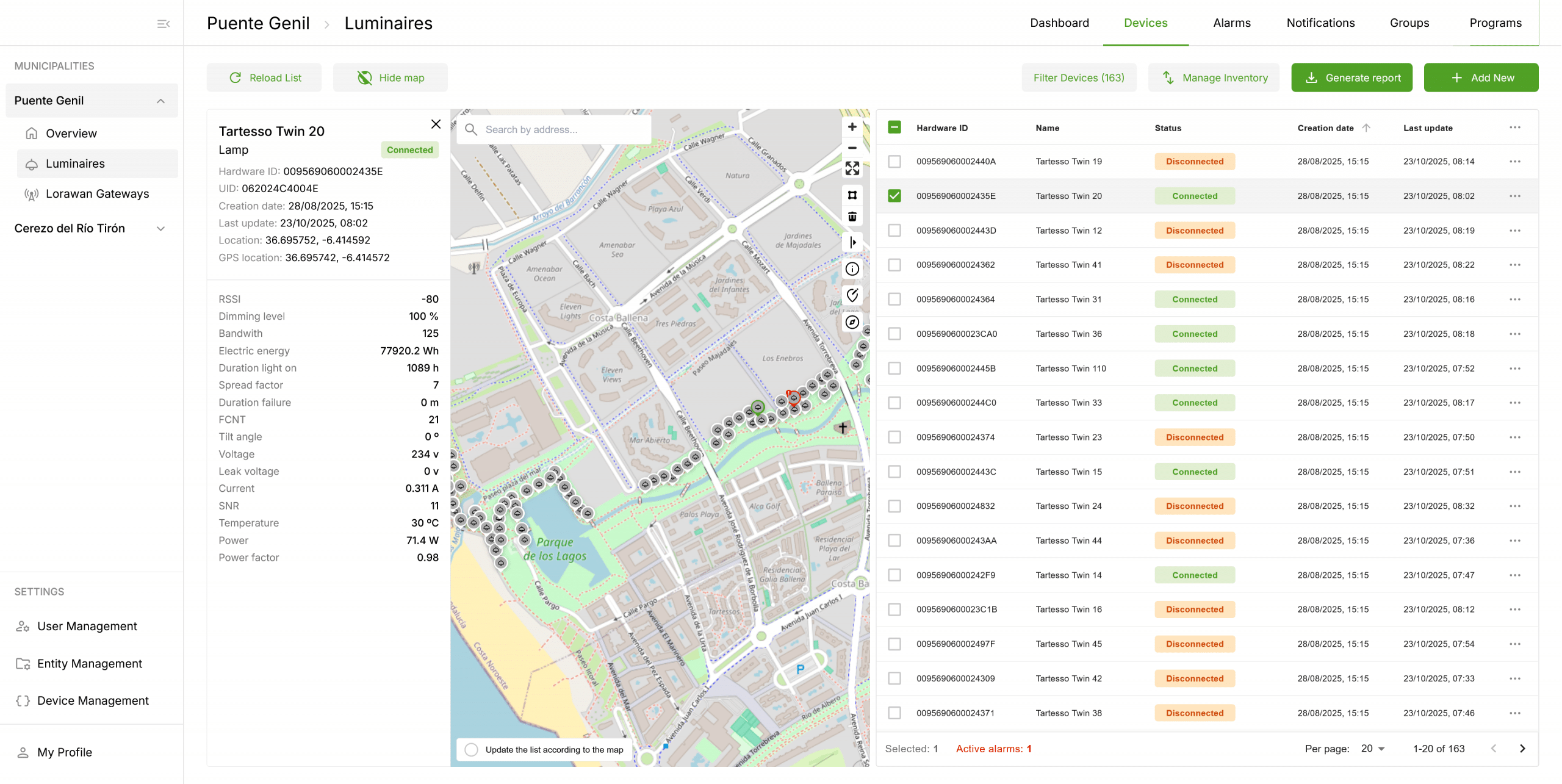This screenshot has width=1562, height=784.
Task: Open the Per page dropdown
Action: [1372, 749]
